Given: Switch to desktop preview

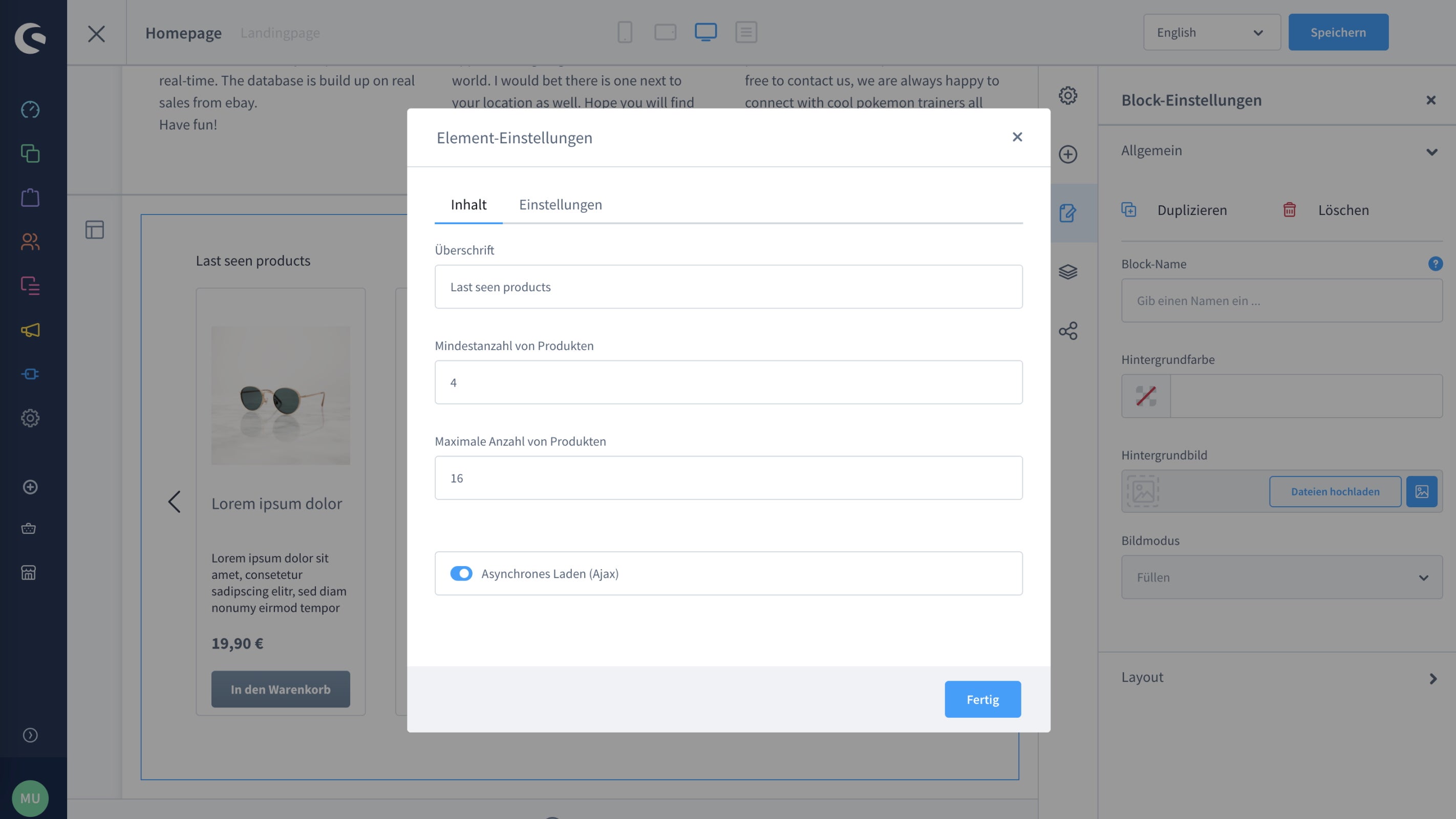Looking at the screenshot, I should tap(705, 32).
